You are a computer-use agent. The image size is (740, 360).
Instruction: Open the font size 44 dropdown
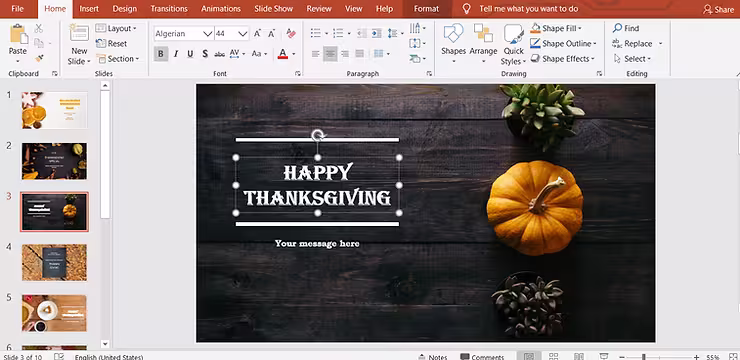point(243,33)
